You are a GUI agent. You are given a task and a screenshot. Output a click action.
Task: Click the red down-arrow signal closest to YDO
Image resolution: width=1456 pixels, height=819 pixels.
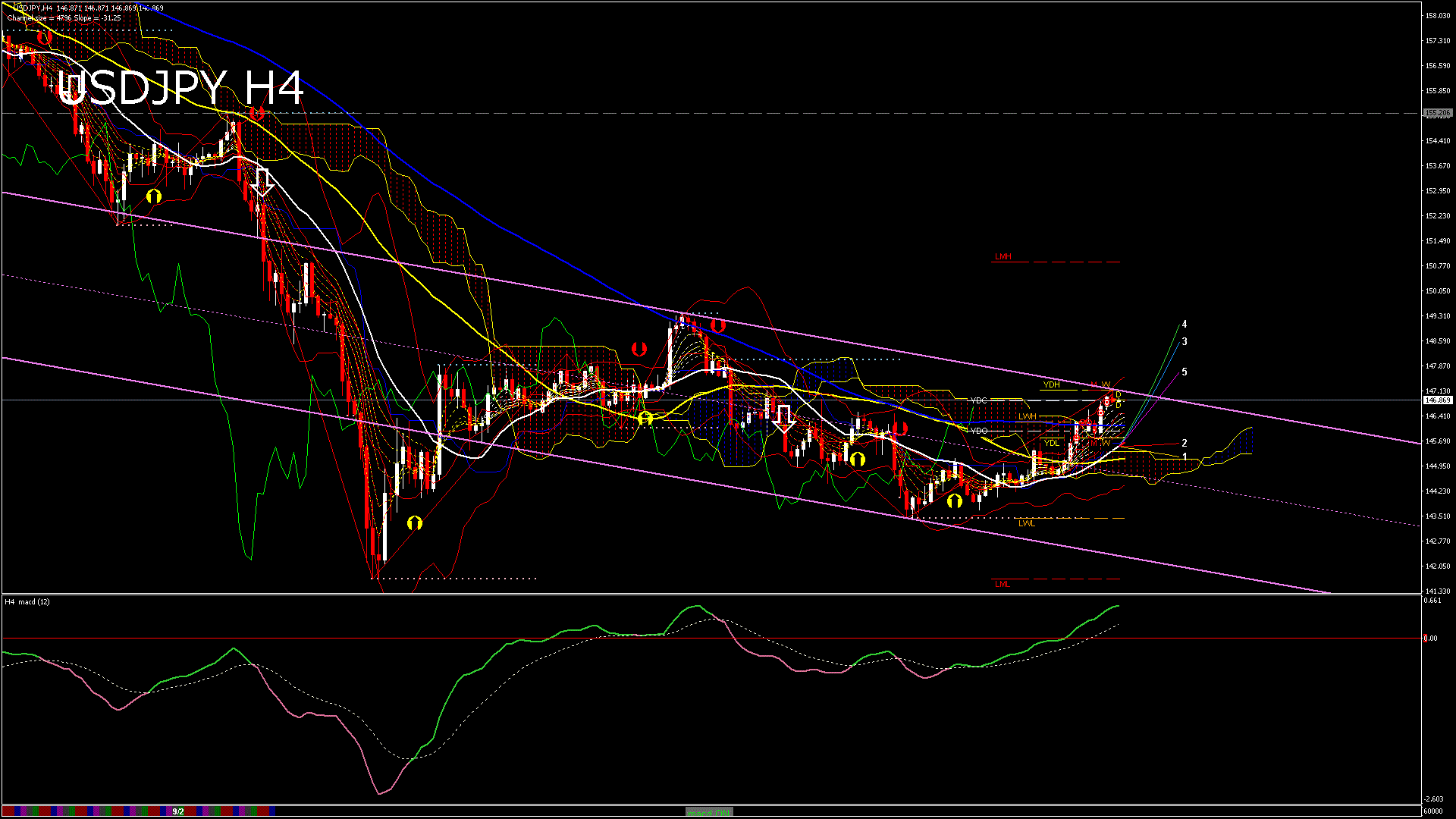point(900,428)
